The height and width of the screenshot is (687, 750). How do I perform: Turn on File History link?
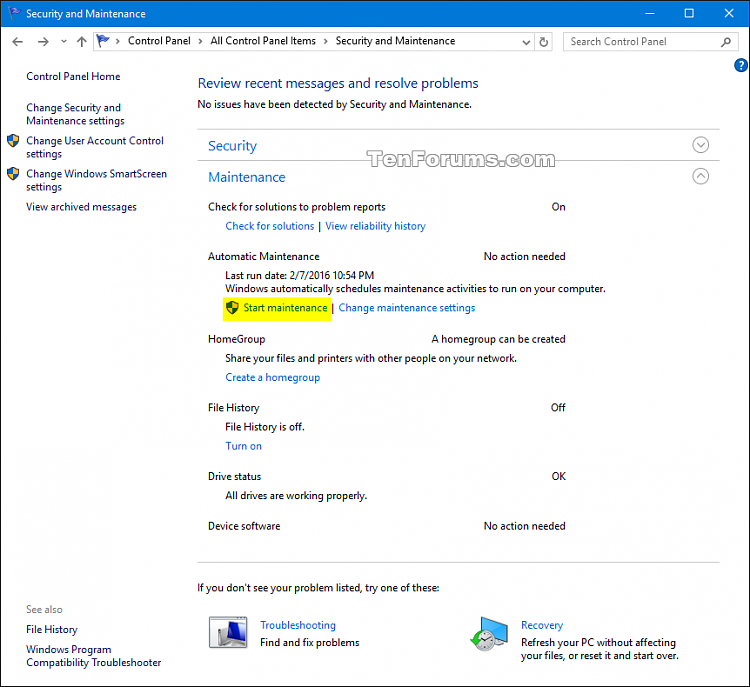tap(243, 446)
